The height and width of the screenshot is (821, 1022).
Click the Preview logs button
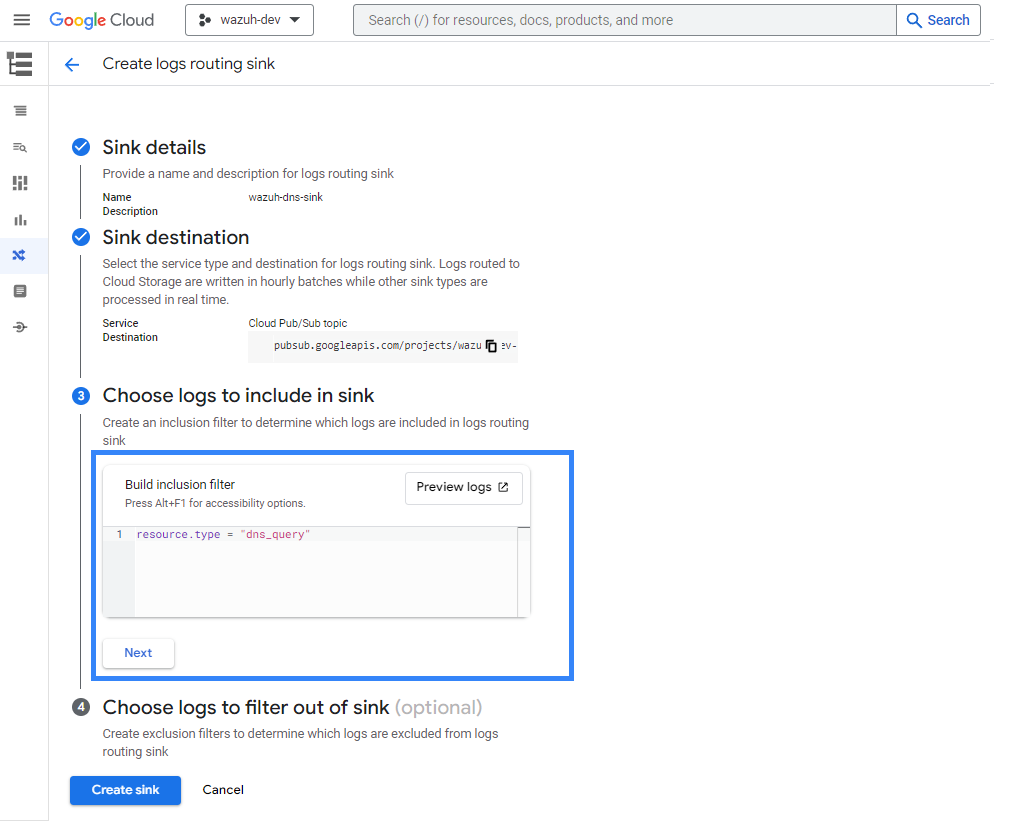(x=463, y=488)
